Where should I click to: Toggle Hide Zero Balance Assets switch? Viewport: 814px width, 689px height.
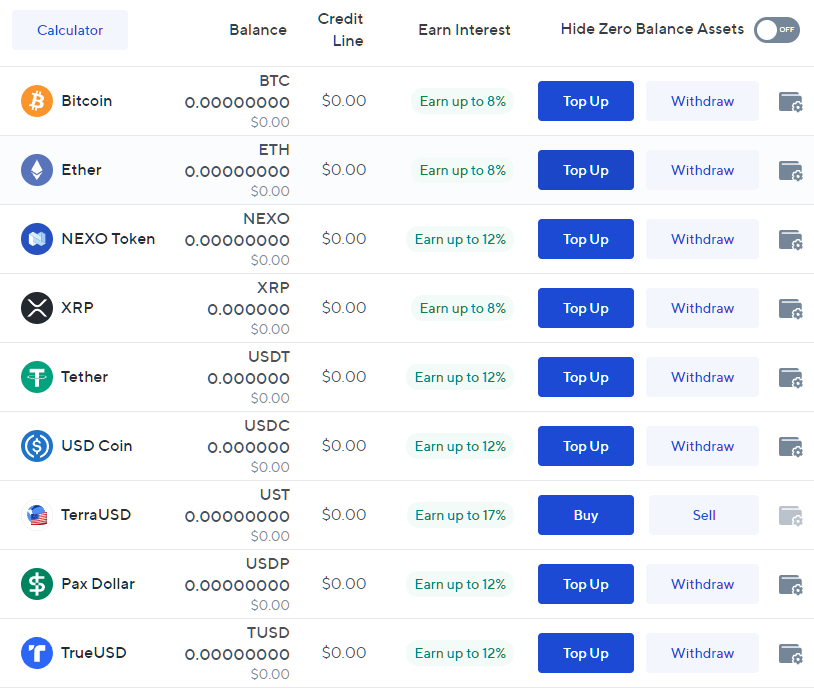point(777,30)
